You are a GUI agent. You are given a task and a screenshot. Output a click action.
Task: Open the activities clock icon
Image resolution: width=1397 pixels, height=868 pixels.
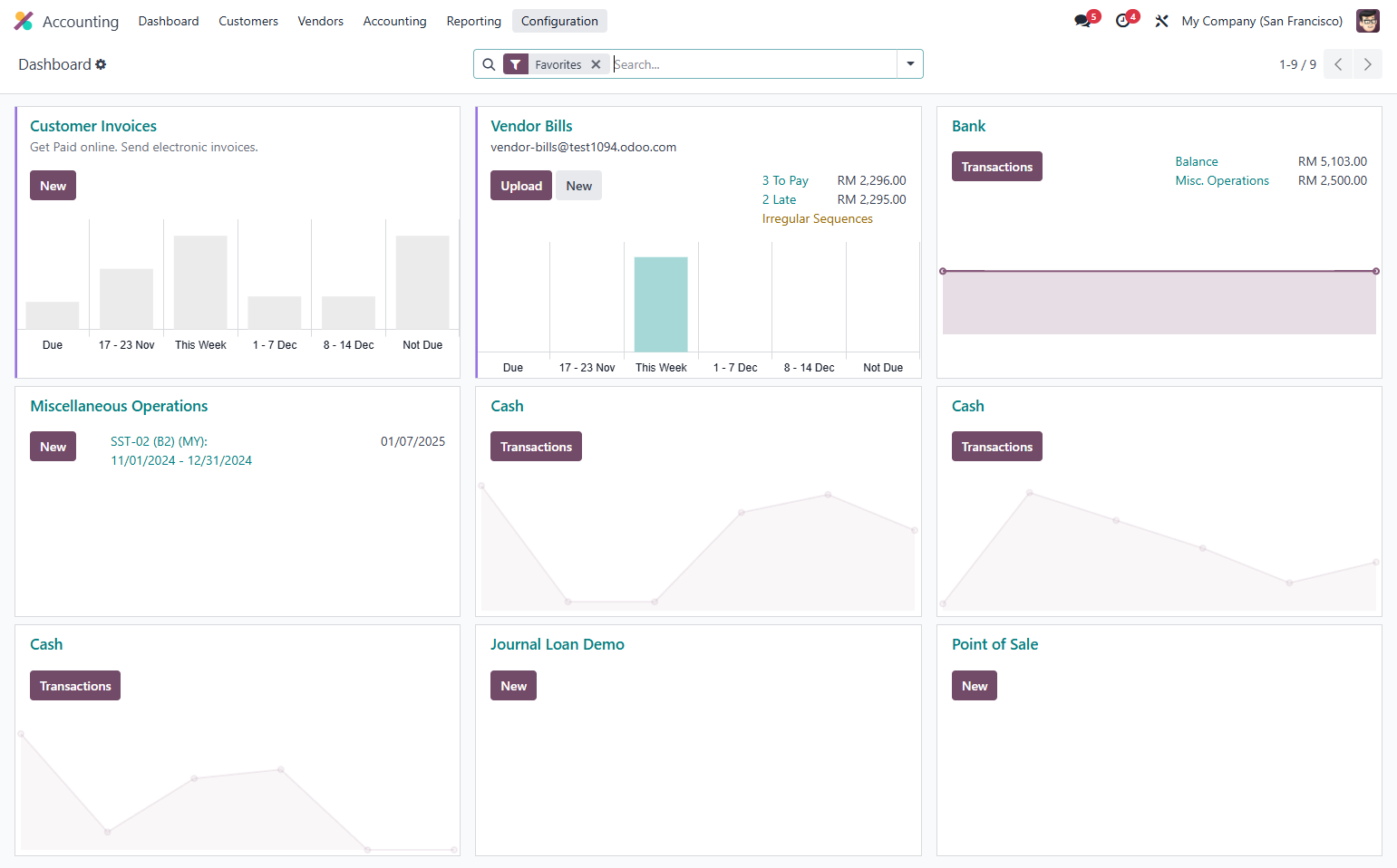(1123, 21)
